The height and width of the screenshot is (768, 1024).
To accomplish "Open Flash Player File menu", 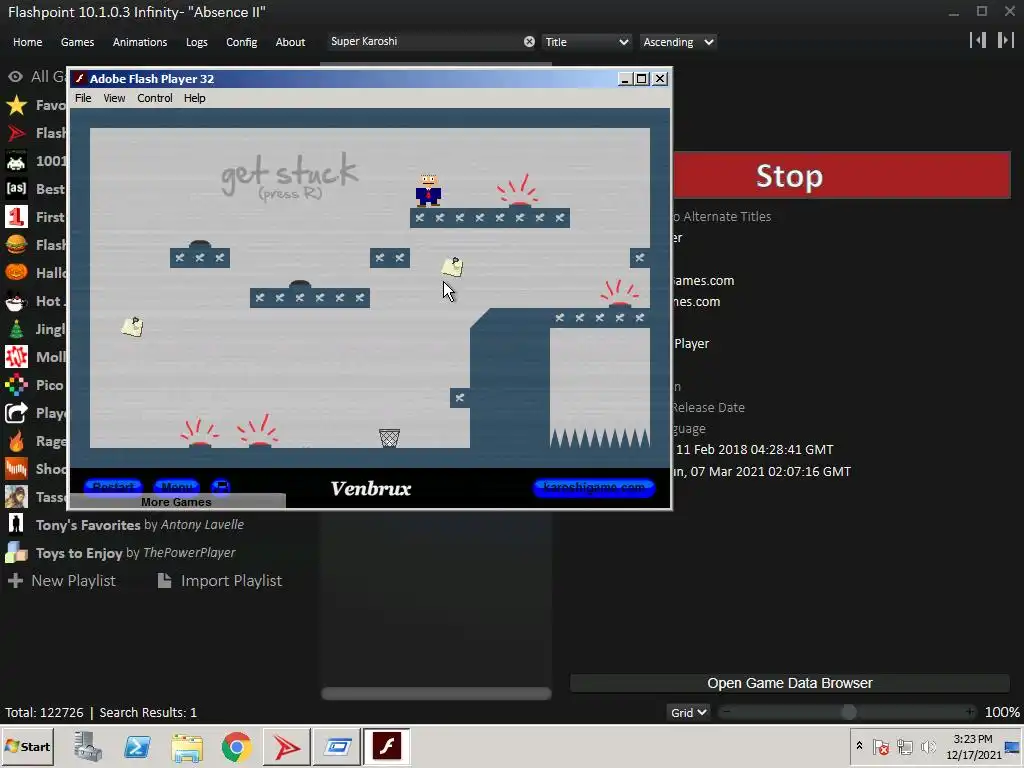I will coord(83,98).
